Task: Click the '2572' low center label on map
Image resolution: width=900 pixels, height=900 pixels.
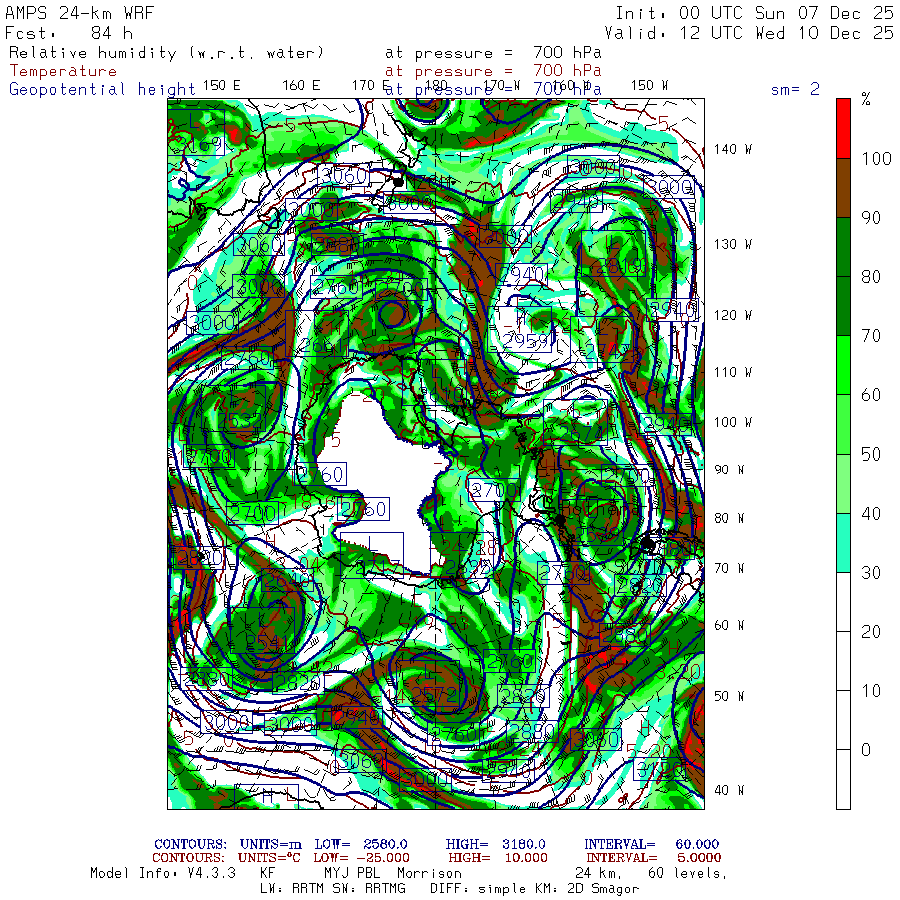Action: [x=435, y=695]
